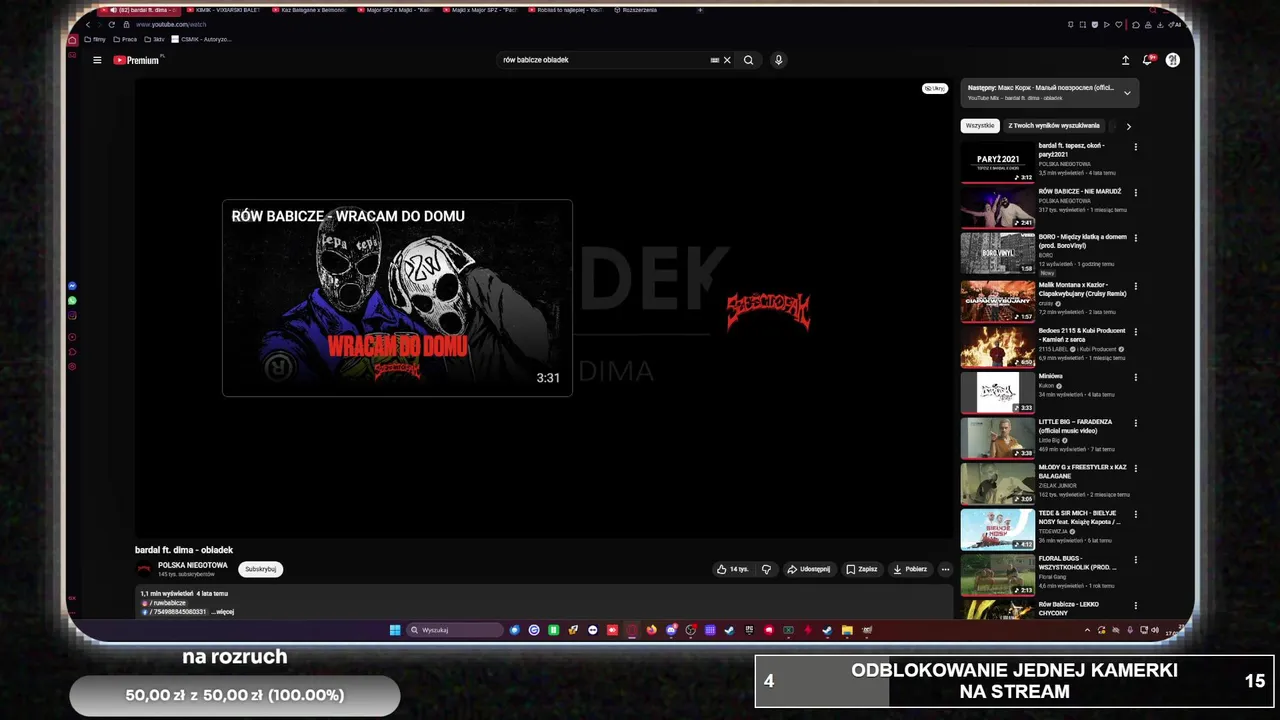Show more filter chips with the right arrow
The height and width of the screenshot is (720, 1280).
tap(1128, 126)
